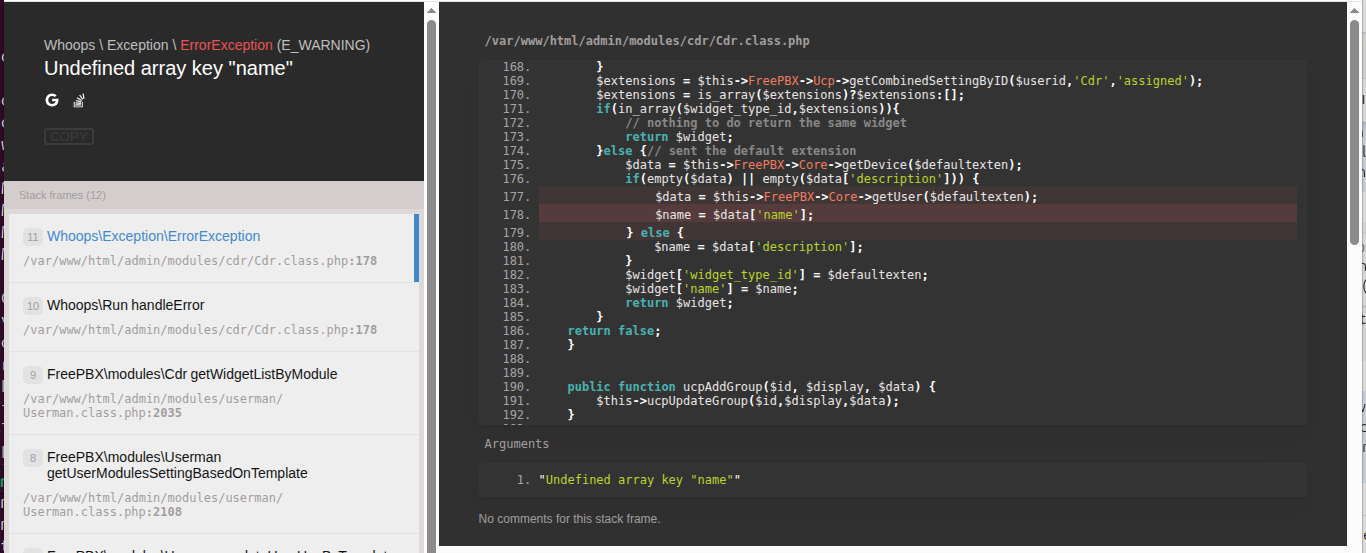Image resolution: width=1366 pixels, height=553 pixels.
Task: Open stack frame 10 Whoops\Run handleError
Action: (x=125, y=305)
